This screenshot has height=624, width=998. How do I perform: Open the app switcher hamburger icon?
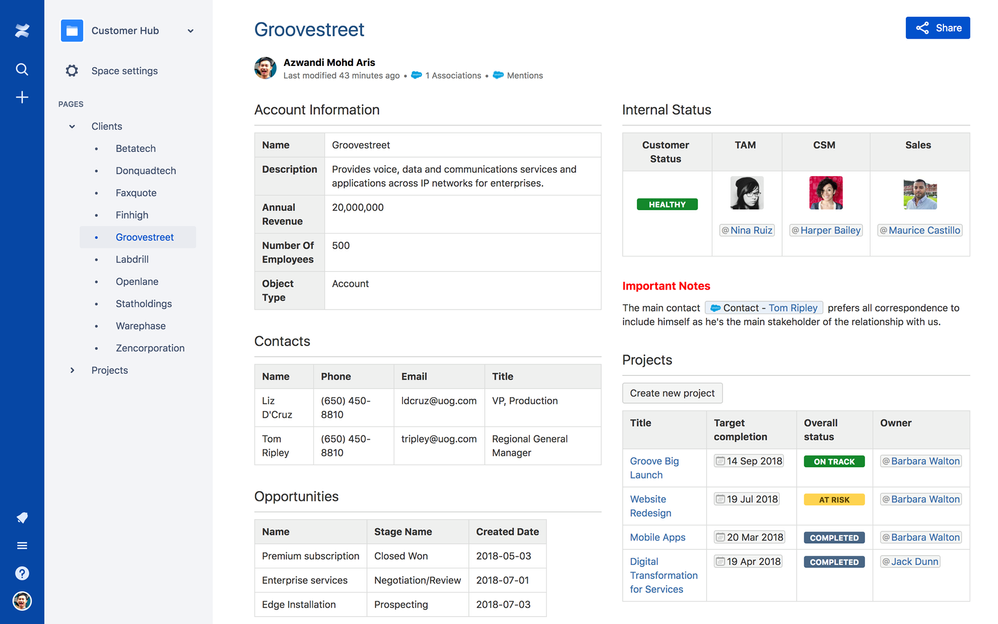click(x=22, y=546)
